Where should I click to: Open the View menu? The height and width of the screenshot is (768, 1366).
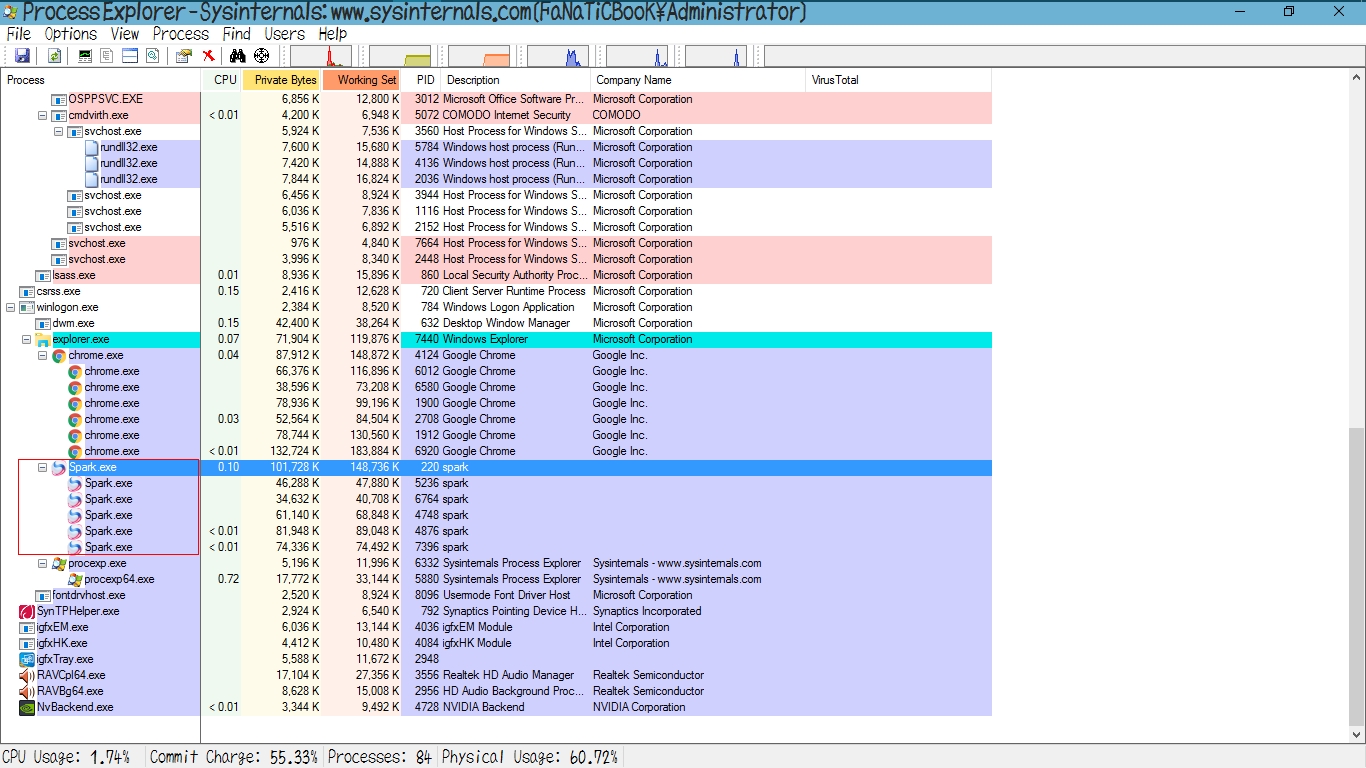(125, 34)
